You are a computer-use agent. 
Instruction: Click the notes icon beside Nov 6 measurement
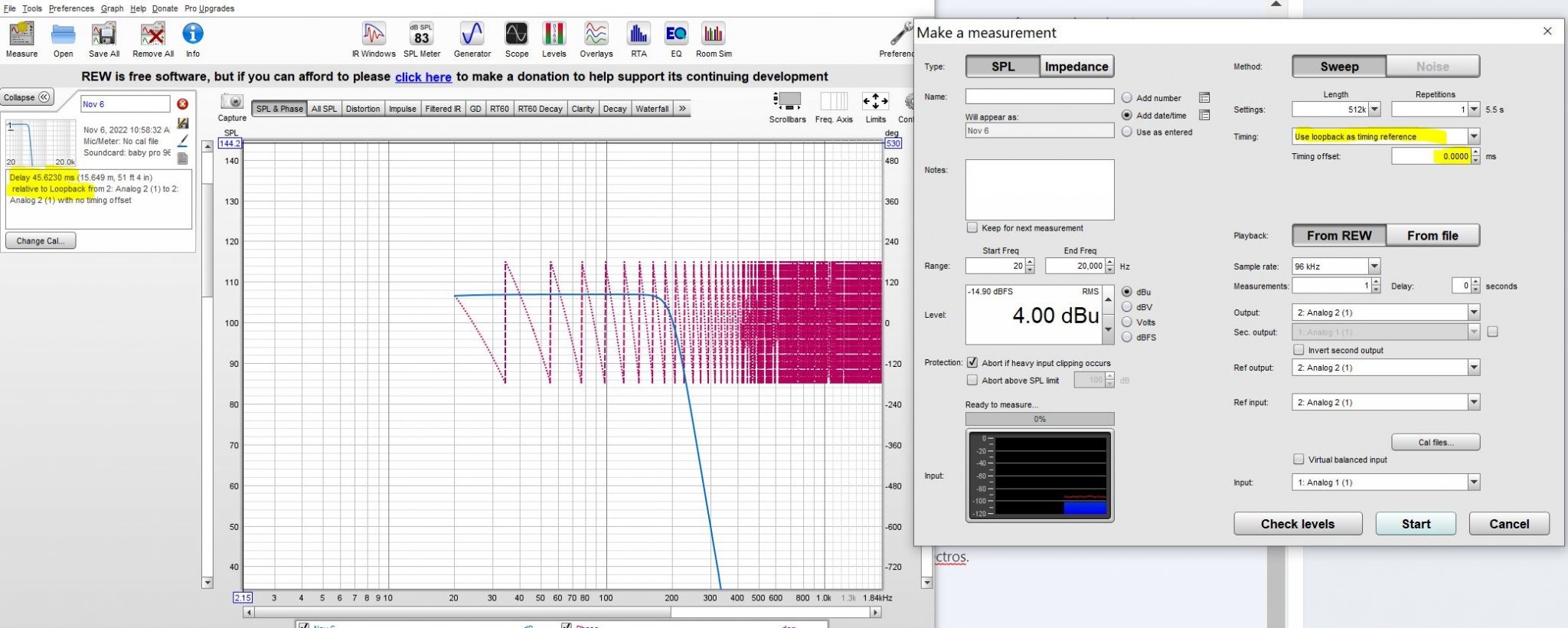tap(182, 159)
